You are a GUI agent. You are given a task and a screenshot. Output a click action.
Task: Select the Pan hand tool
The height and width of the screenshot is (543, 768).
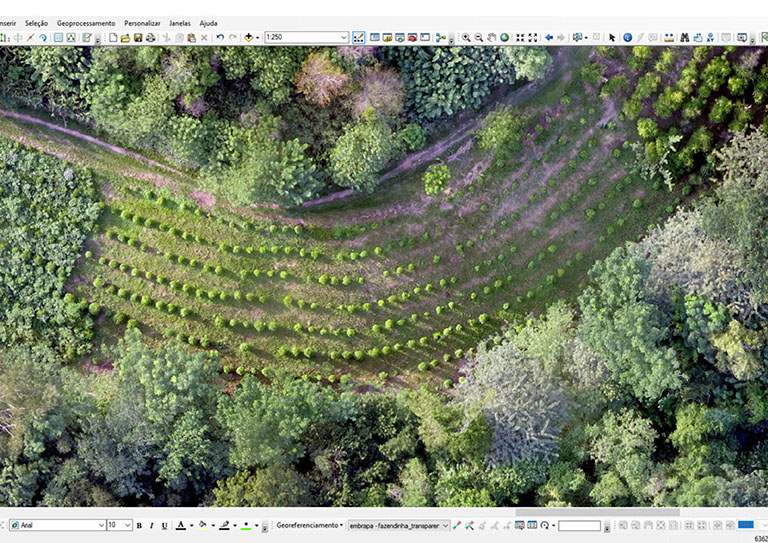point(492,38)
